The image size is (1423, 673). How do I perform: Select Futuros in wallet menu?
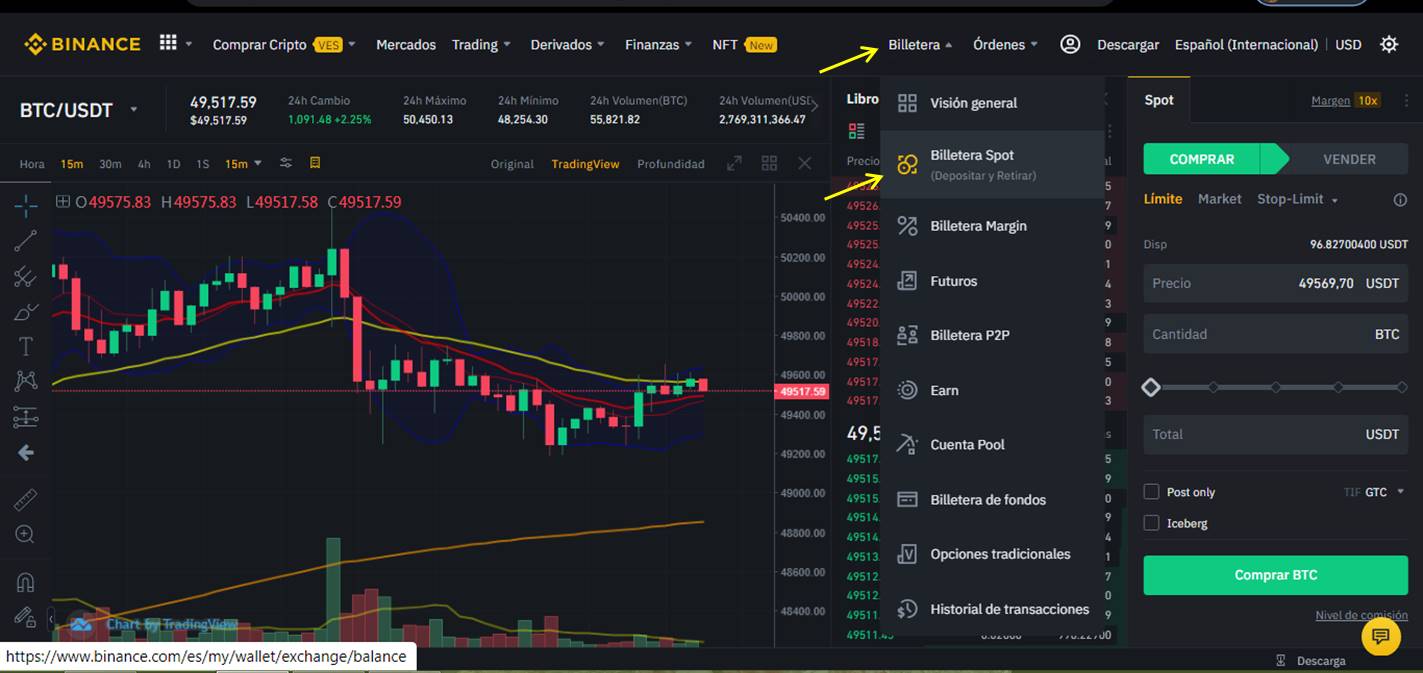(x=992, y=281)
